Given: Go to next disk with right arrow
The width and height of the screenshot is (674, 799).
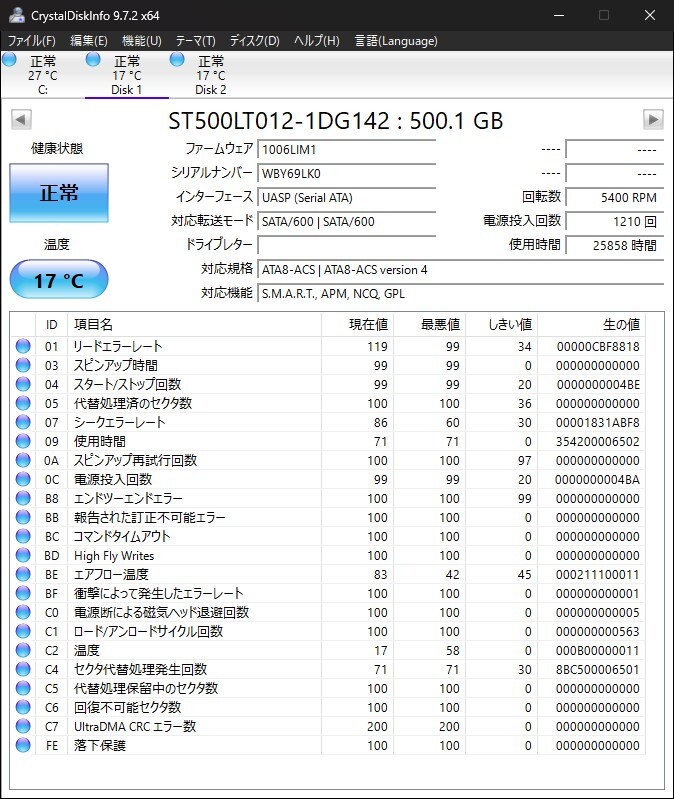Looking at the screenshot, I should pyautogui.click(x=653, y=120).
